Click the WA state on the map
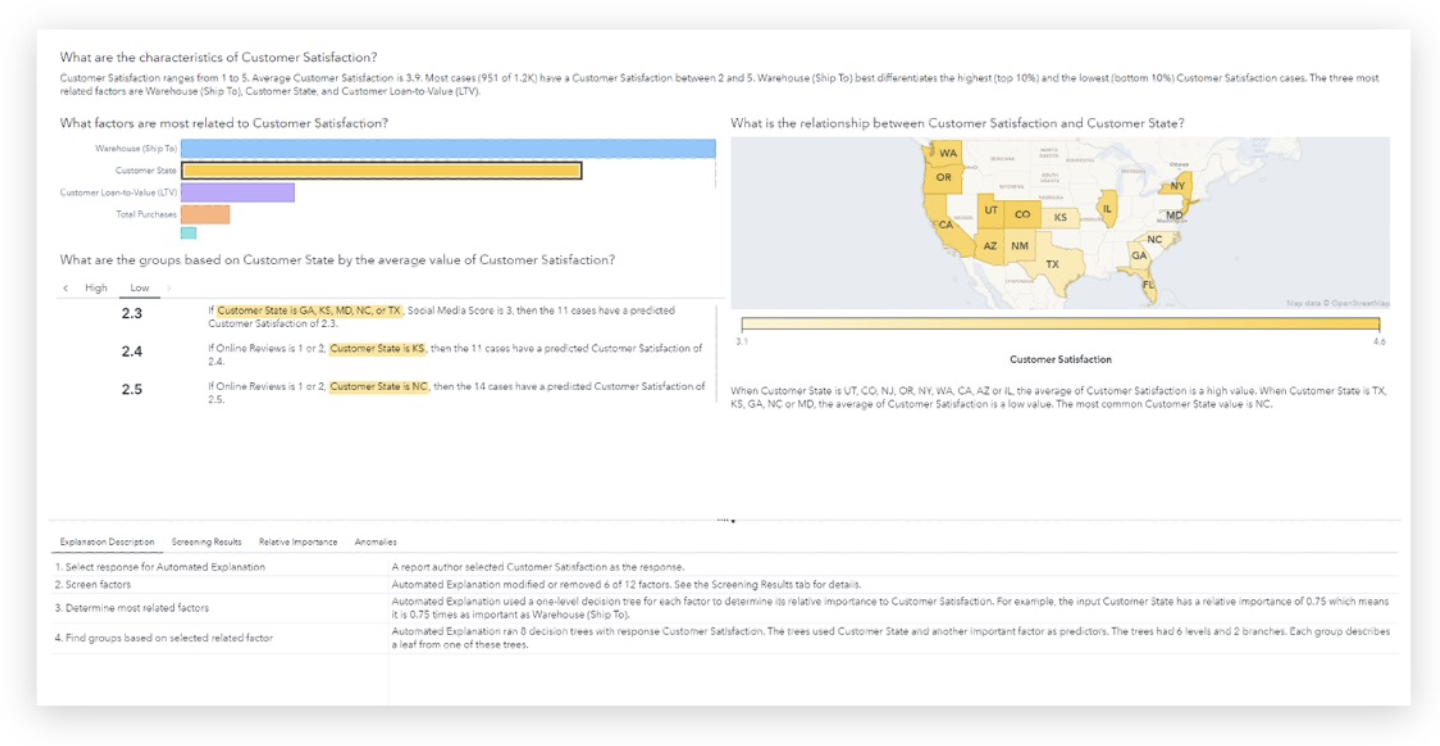The width and height of the screenshot is (1440, 746). (x=947, y=154)
